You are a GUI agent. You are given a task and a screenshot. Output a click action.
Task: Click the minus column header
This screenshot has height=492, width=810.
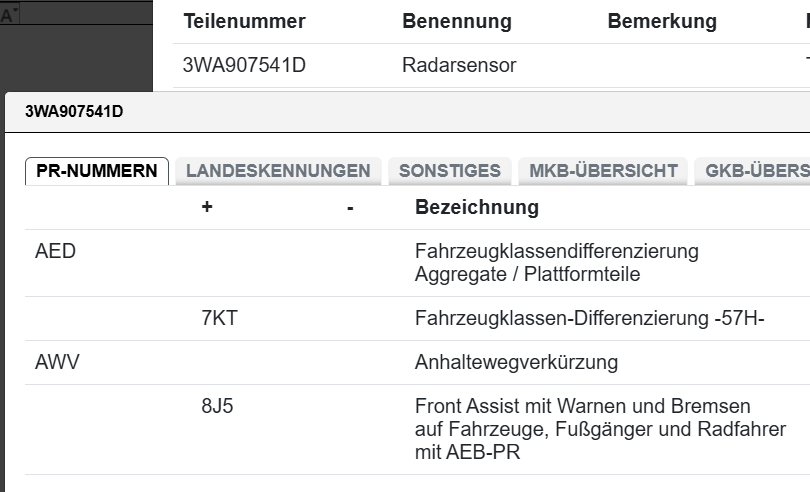[x=350, y=208]
